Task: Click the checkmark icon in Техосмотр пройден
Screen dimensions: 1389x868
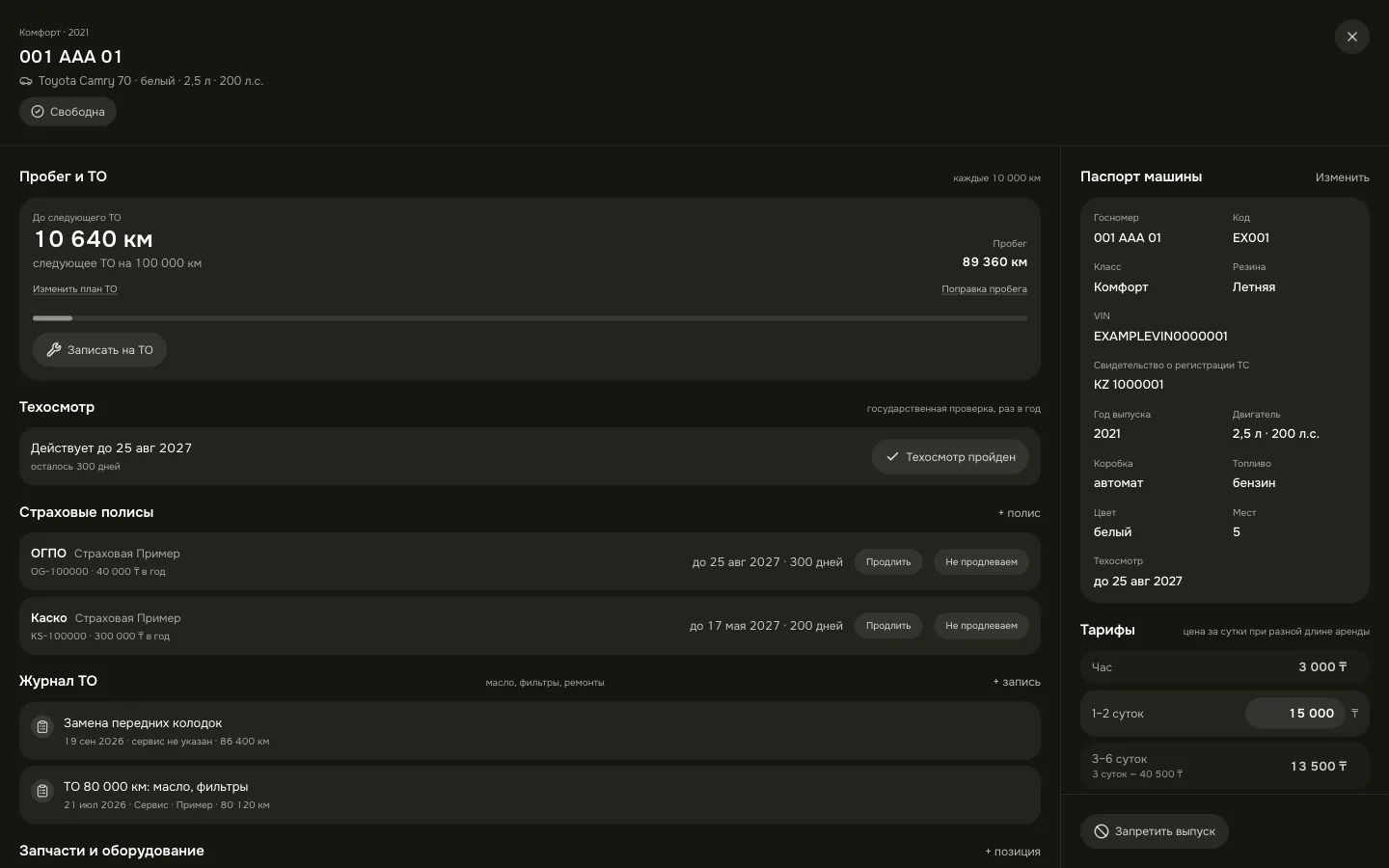Action: [x=892, y=457]
